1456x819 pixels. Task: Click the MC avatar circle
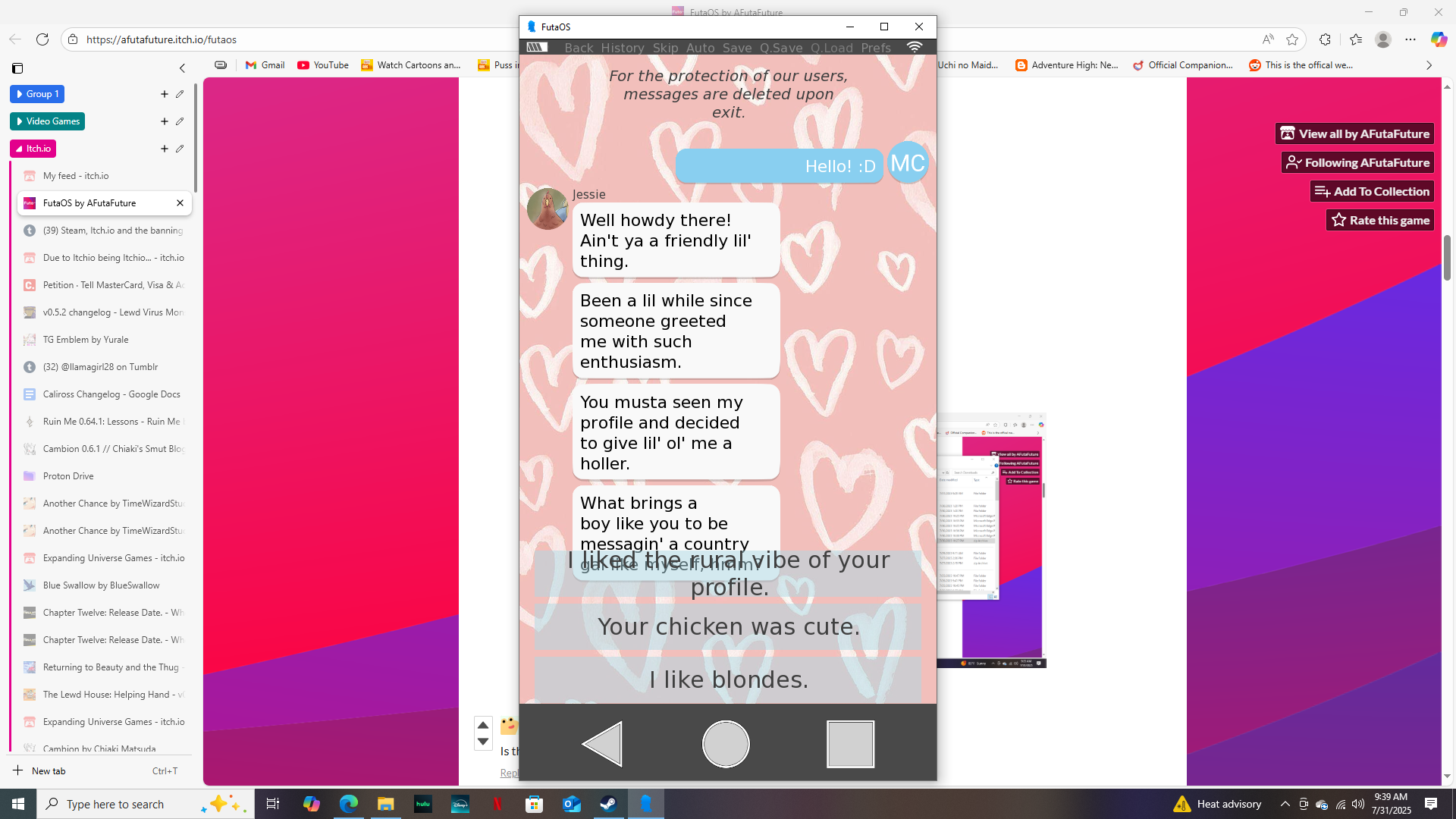907,163
